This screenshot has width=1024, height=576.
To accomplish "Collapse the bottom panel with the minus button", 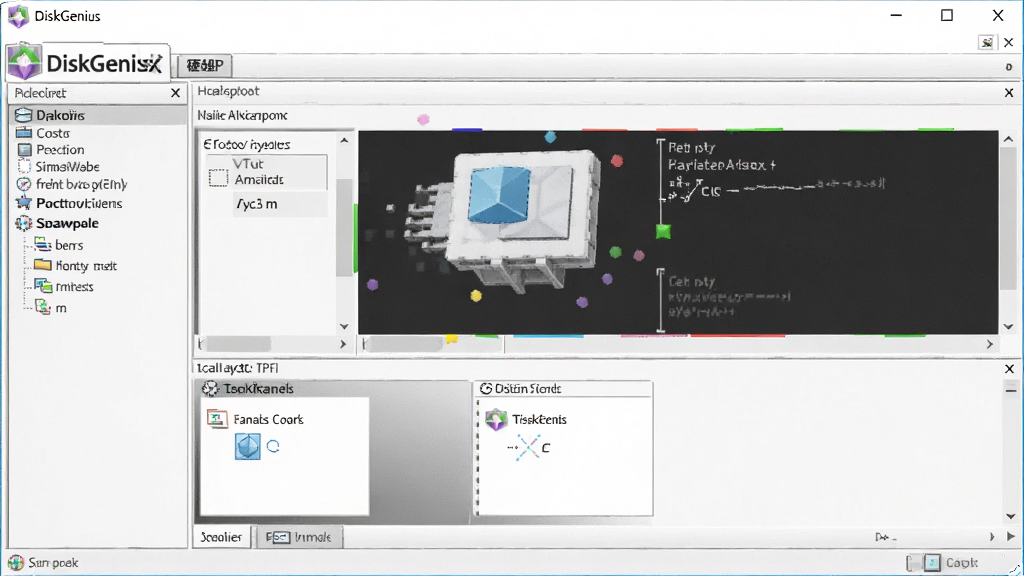I will 1011,391.
